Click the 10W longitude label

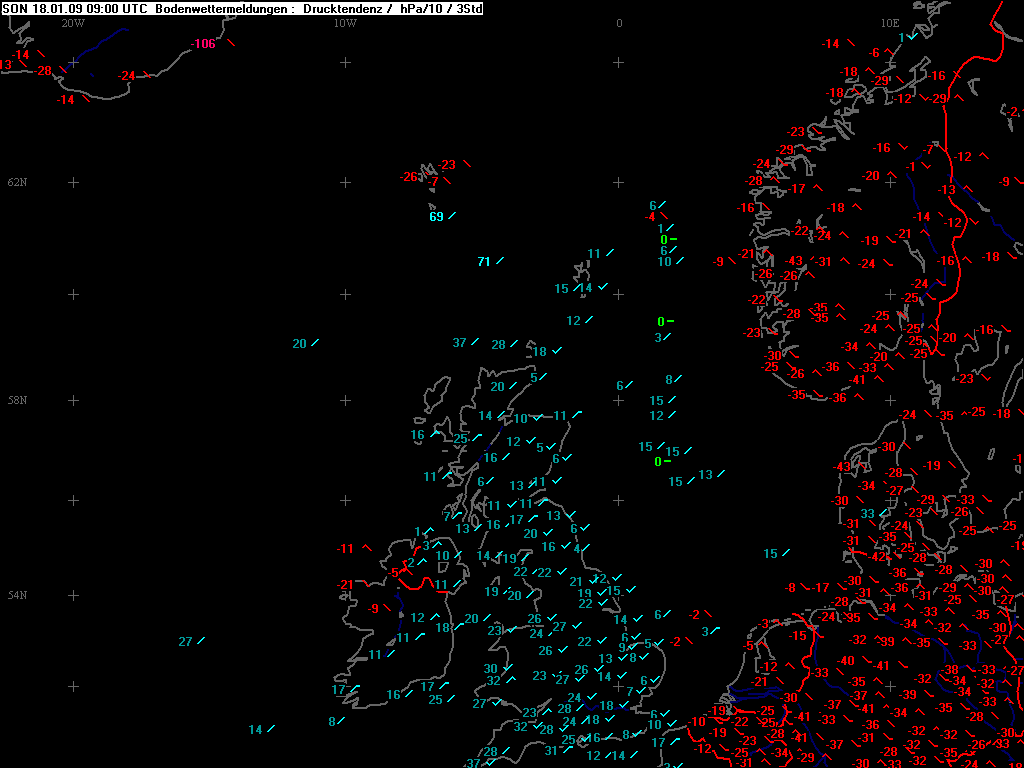(345, 23)
